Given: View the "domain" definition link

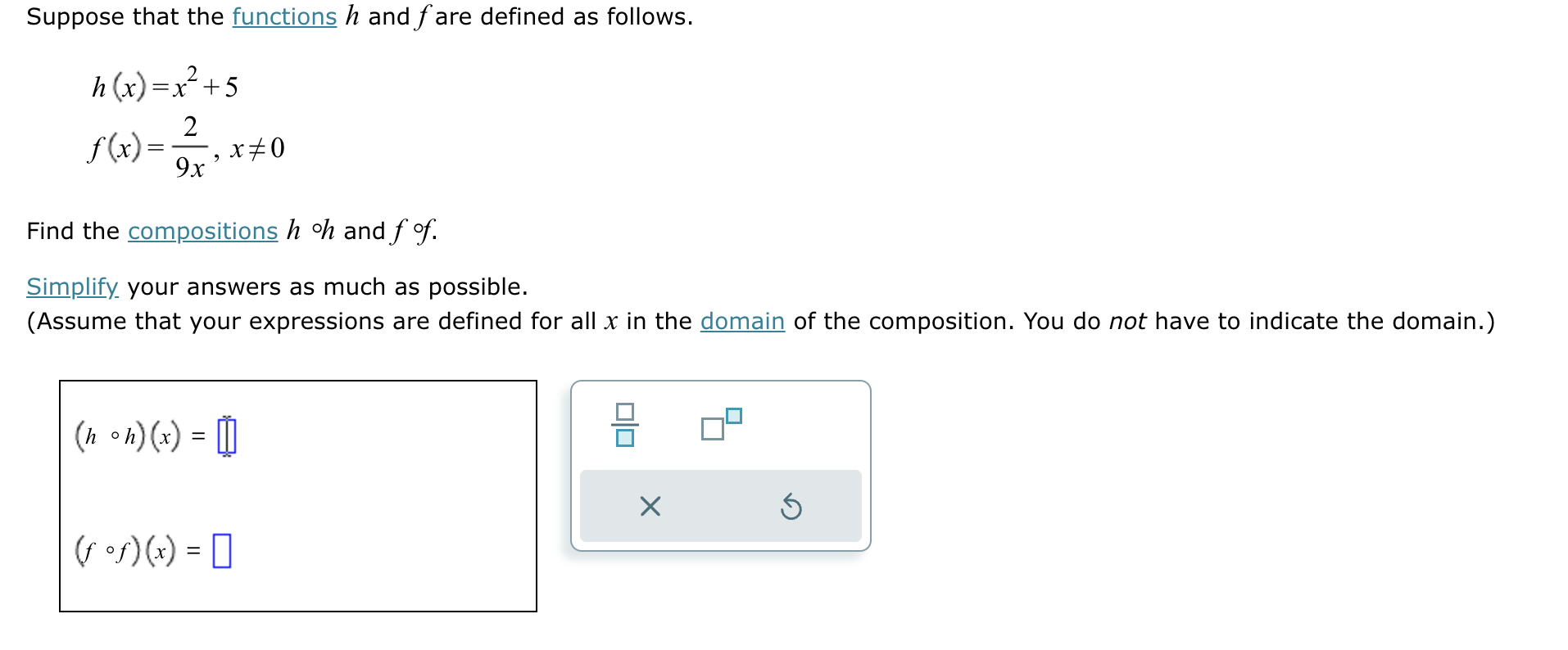Looking at the screenshot, I should (741, 322).
